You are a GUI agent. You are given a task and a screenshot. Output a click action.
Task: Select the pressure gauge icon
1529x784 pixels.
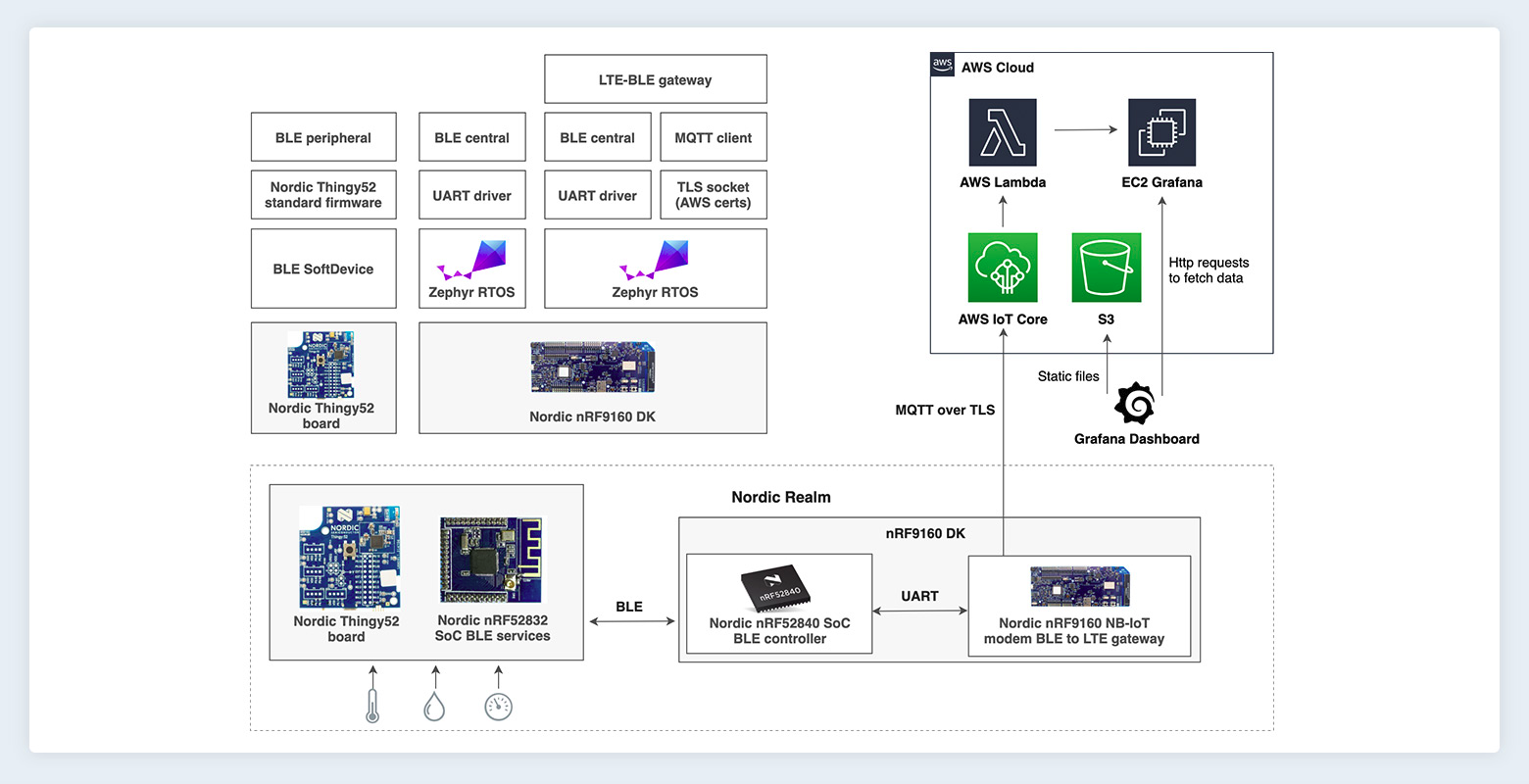[x=499, y=706]
